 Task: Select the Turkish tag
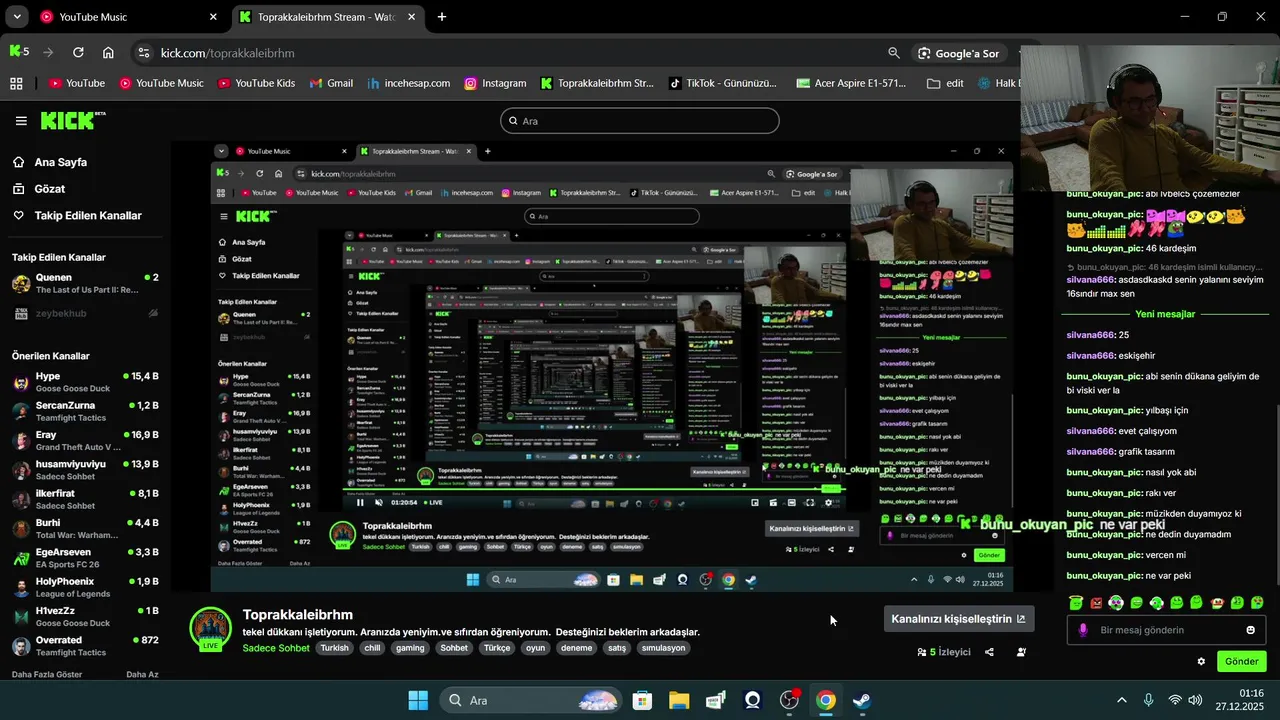pos(335,648)
